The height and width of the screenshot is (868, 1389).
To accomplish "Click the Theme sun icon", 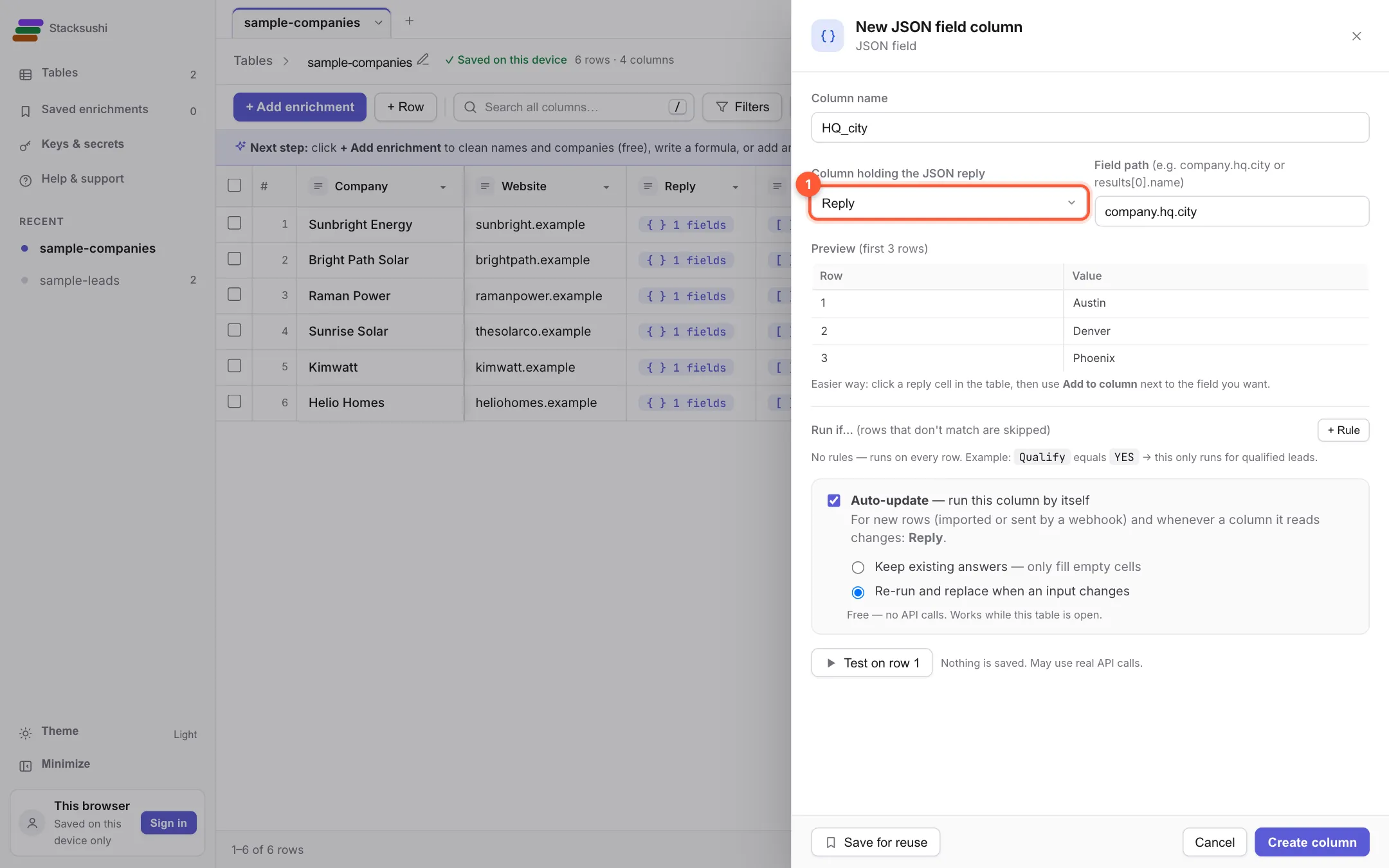I will click(25, 733).
